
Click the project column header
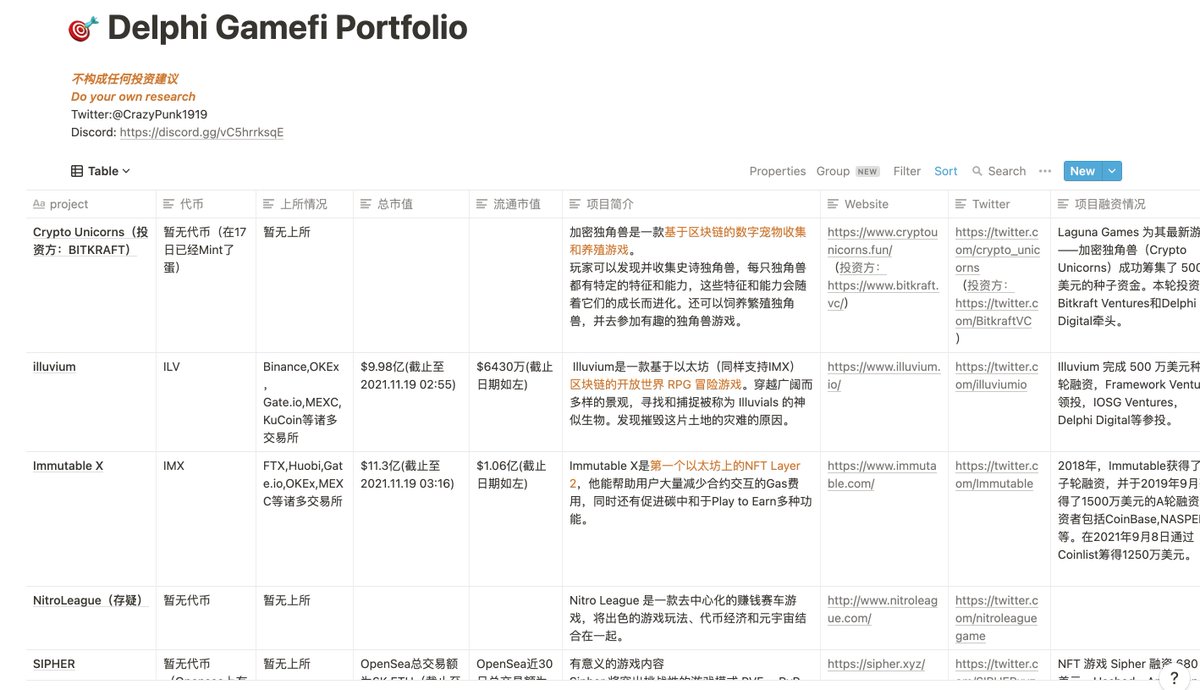click(91, 204)
